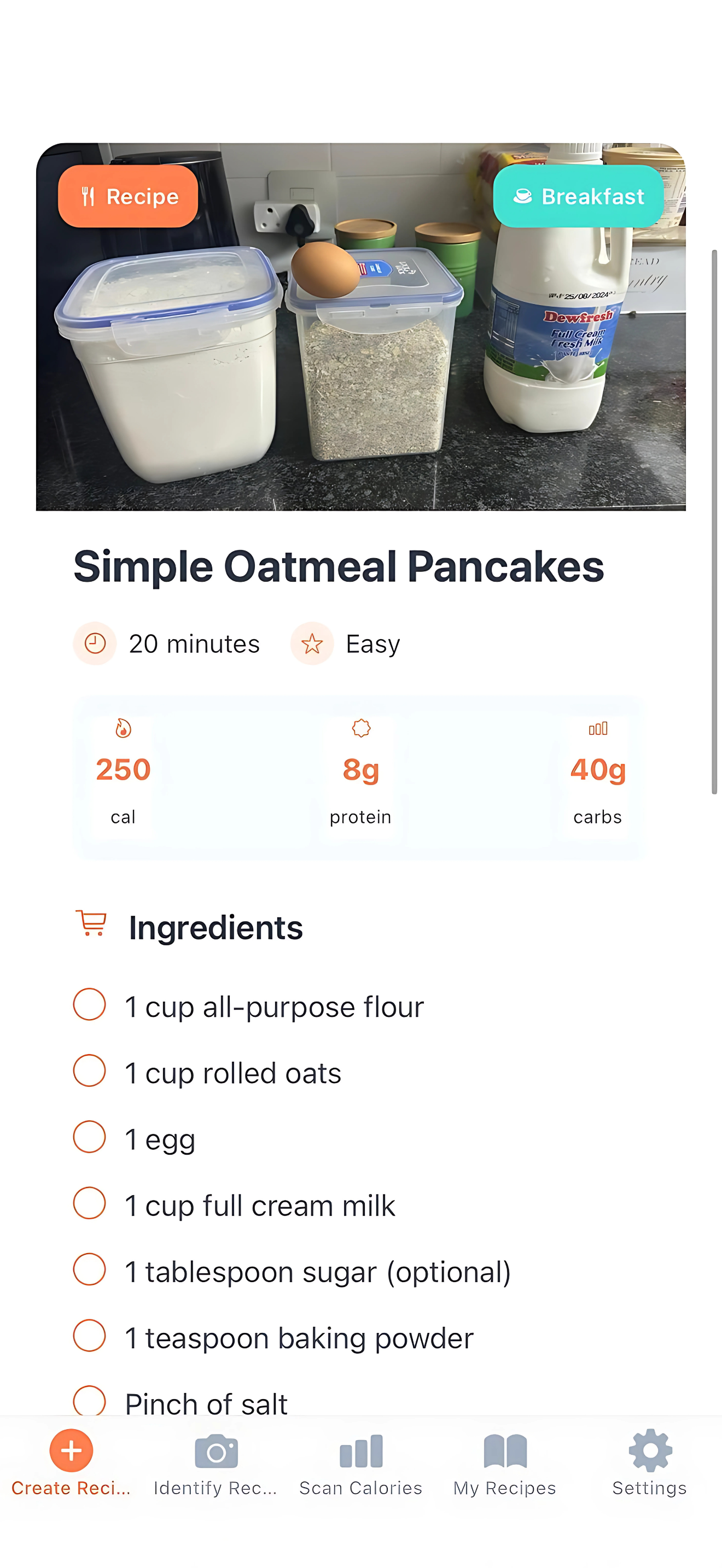Tap the shopping cart icon beside Ingredients
722x1568 pixels.
point(91,923)
